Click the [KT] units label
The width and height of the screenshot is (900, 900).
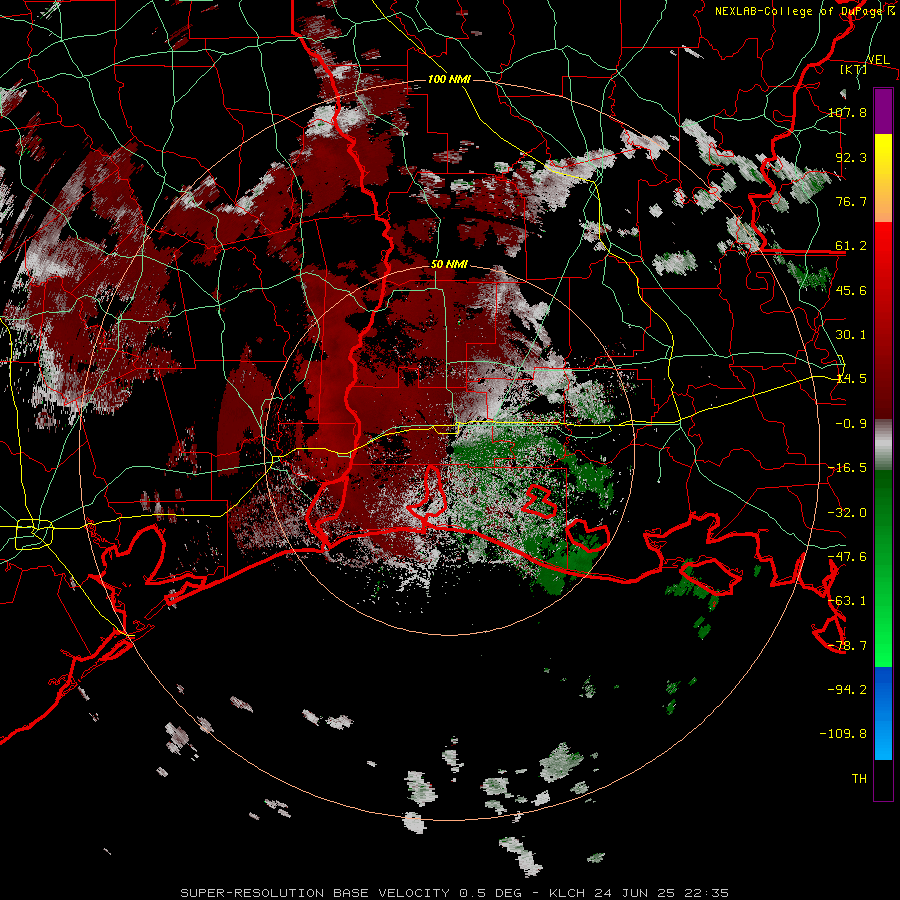[x=854, y=69]
